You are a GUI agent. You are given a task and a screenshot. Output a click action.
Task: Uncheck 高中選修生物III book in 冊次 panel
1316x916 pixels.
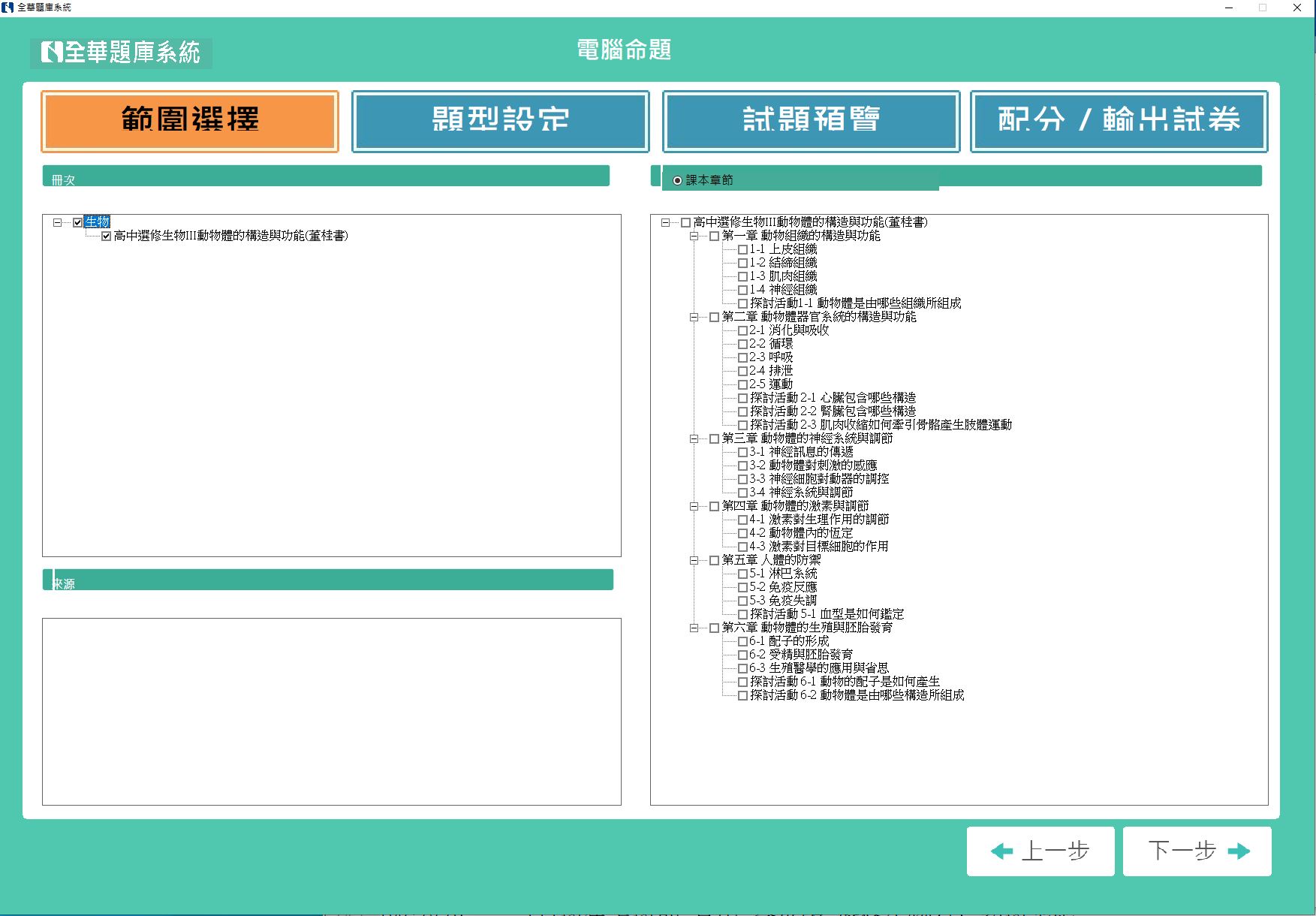click(107, 236)
